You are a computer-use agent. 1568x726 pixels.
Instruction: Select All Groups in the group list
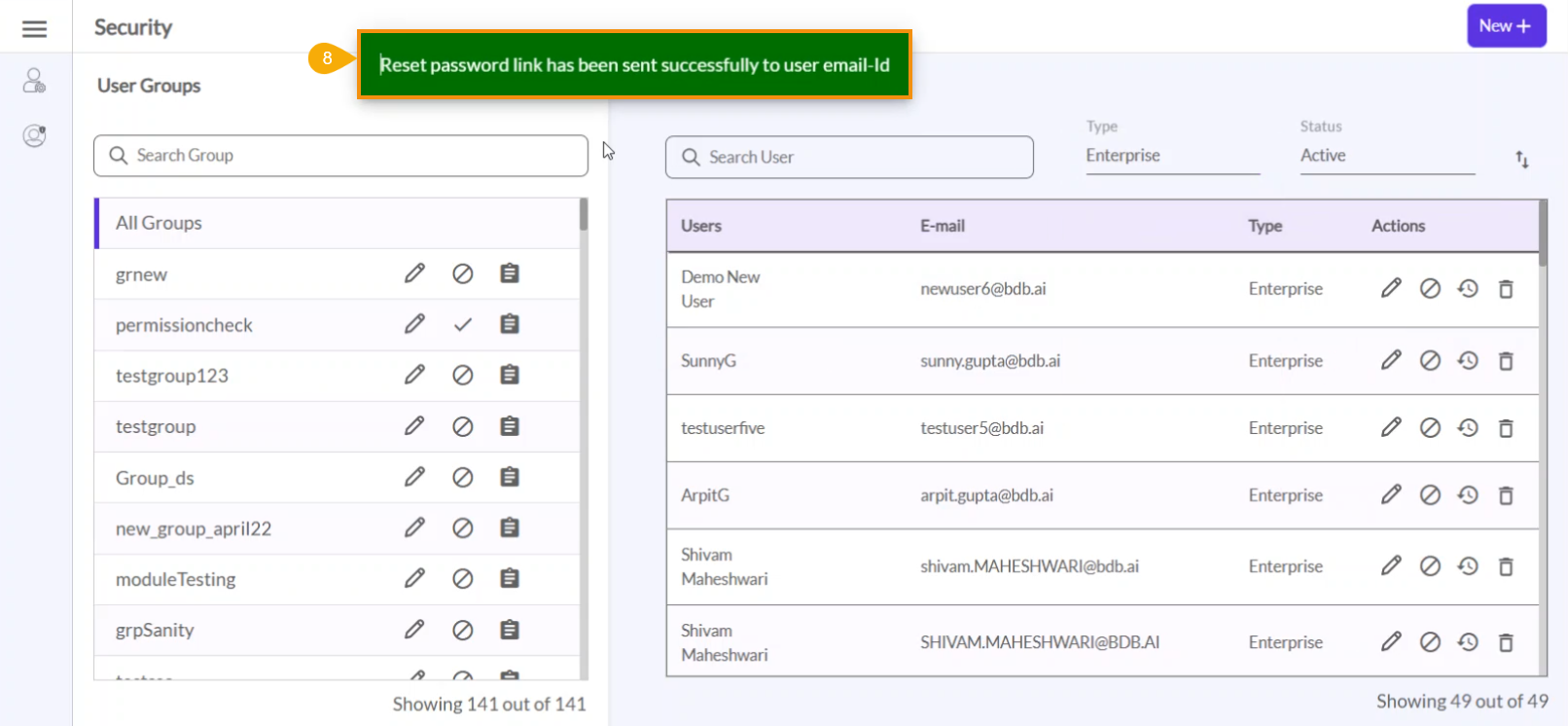(160, 223)
